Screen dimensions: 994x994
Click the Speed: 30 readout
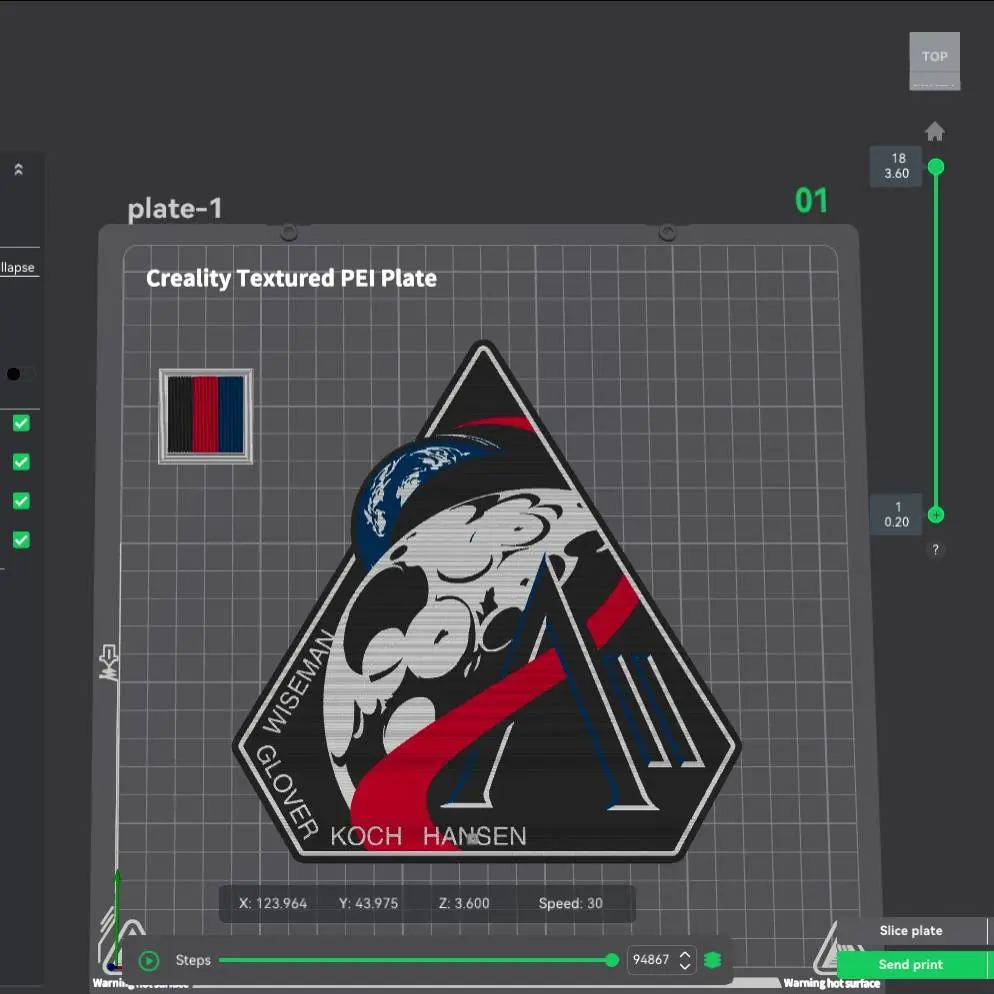coord(571,903)
